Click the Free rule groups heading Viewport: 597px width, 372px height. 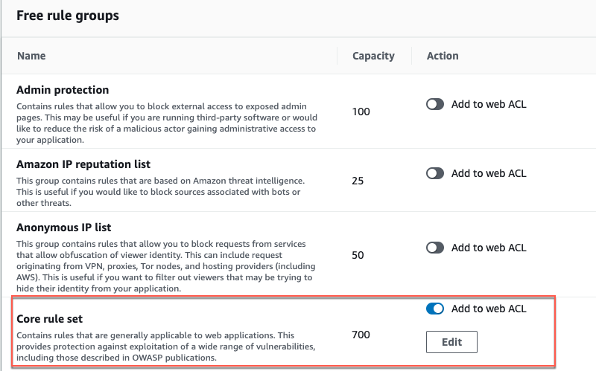tap(68, 16)
